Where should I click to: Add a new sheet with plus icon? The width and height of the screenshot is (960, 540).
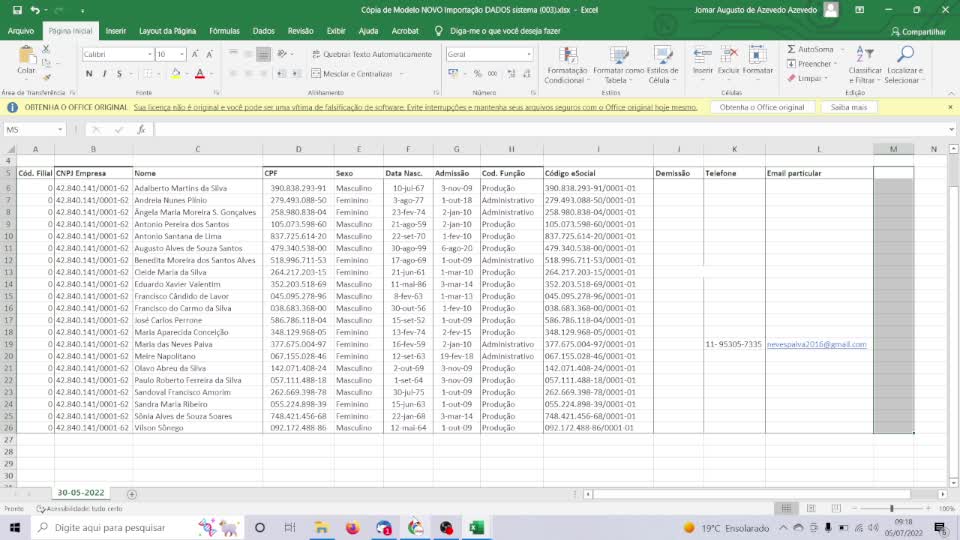(x=132, y=494)
